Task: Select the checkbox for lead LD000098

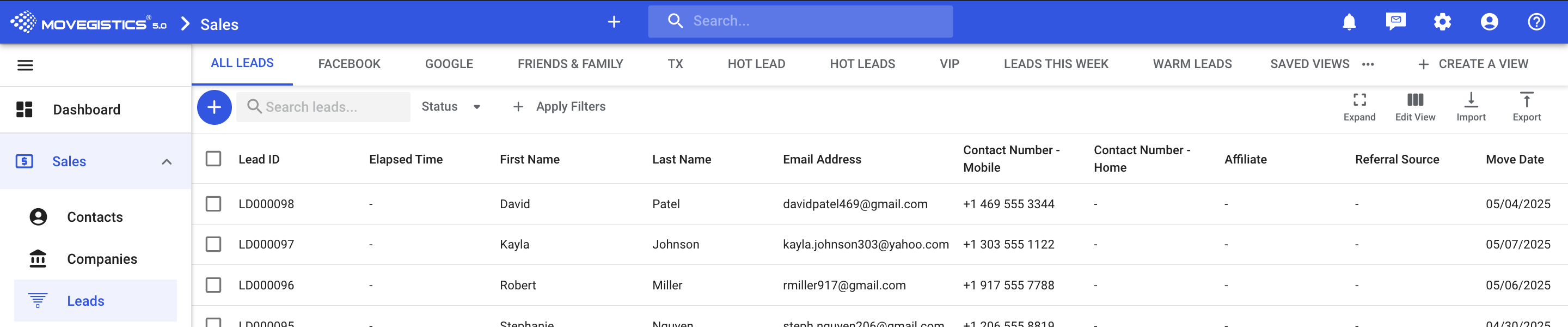Action: point(213,204)
